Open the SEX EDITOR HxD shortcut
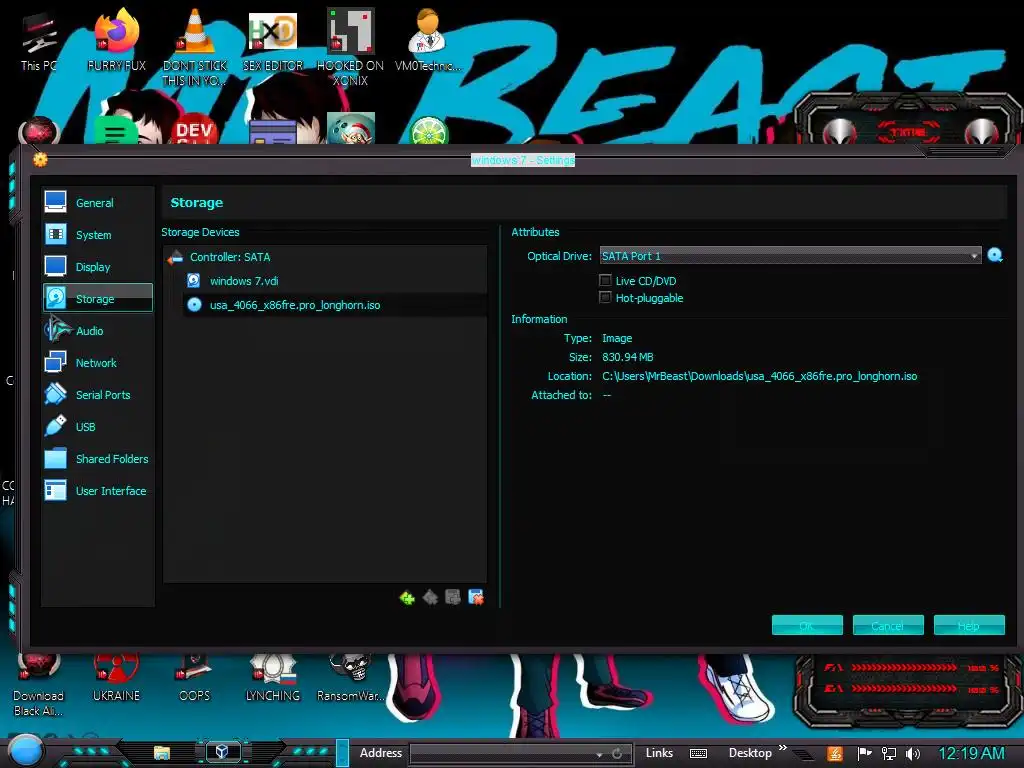Image resolution: width=1024 pixels, height=768 pixels. pyautogui.click(x=273, y=40)
